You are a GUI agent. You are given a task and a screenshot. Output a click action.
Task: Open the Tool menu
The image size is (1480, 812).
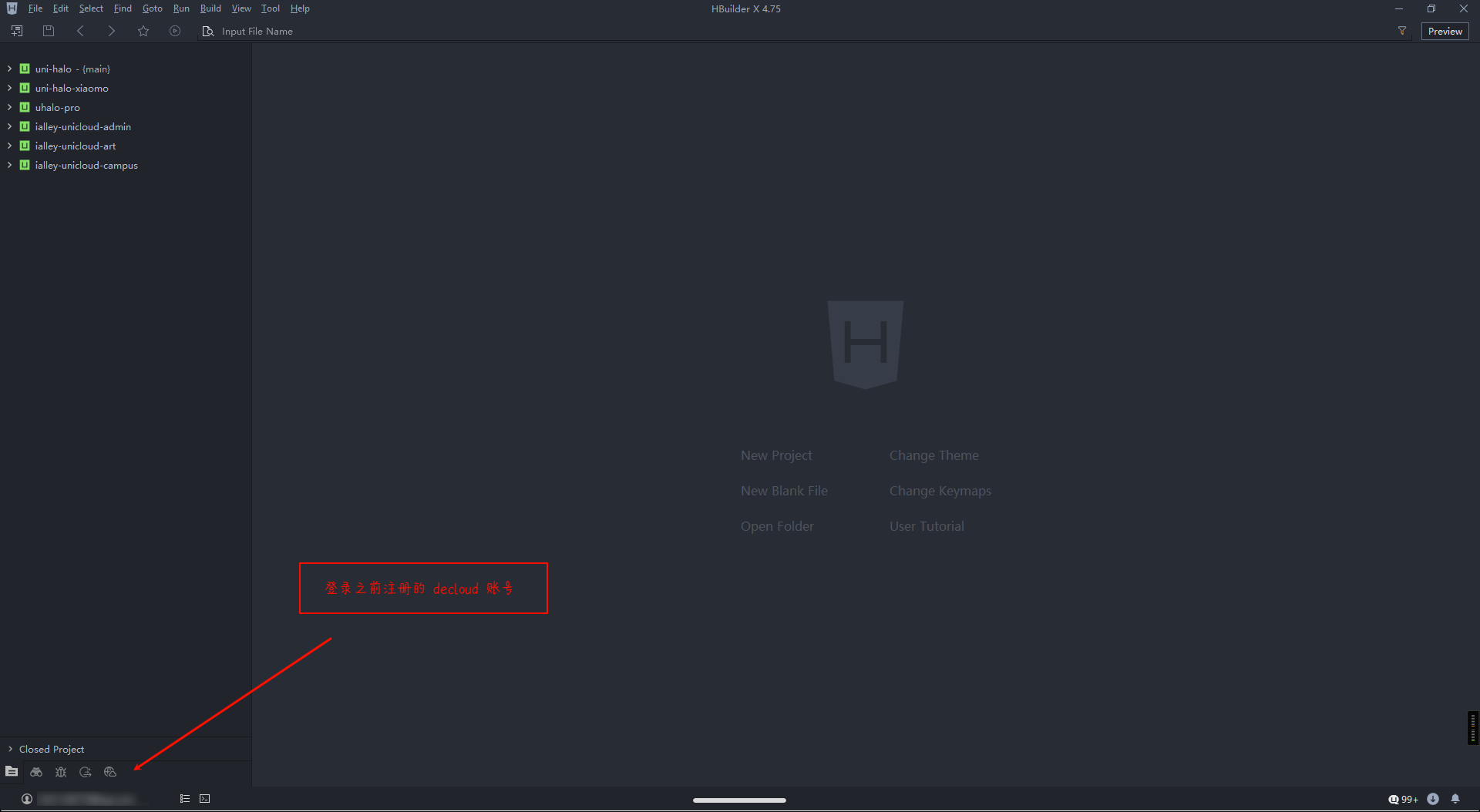271,8
